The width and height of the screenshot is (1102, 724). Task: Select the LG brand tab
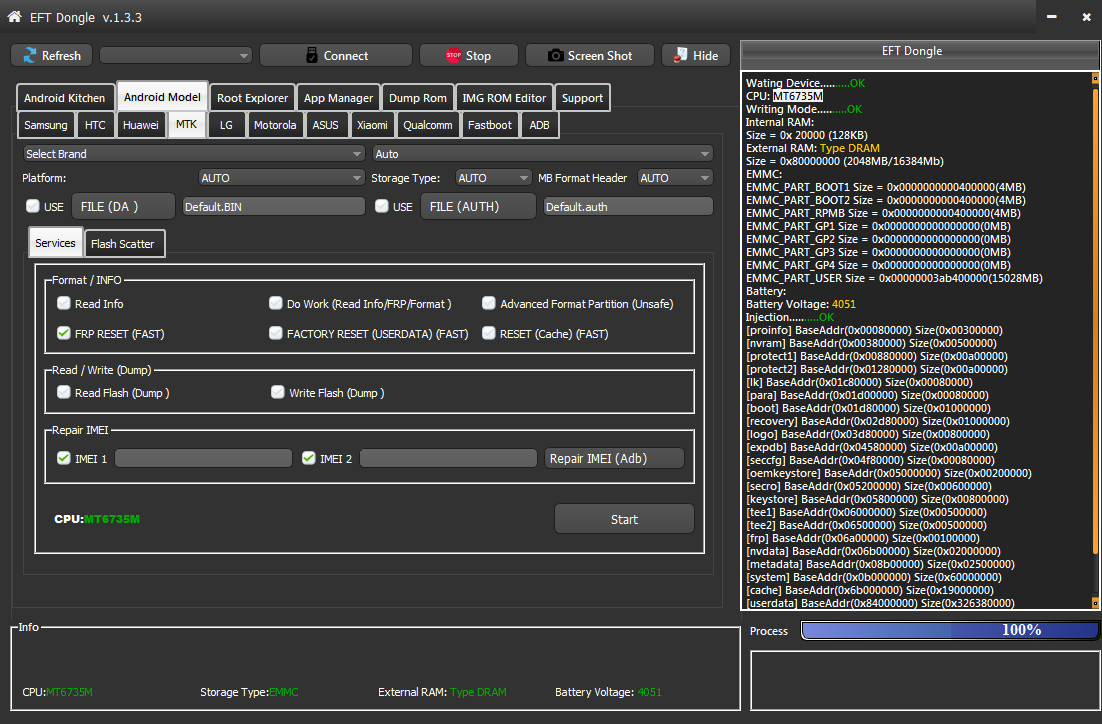click(226, 125)
